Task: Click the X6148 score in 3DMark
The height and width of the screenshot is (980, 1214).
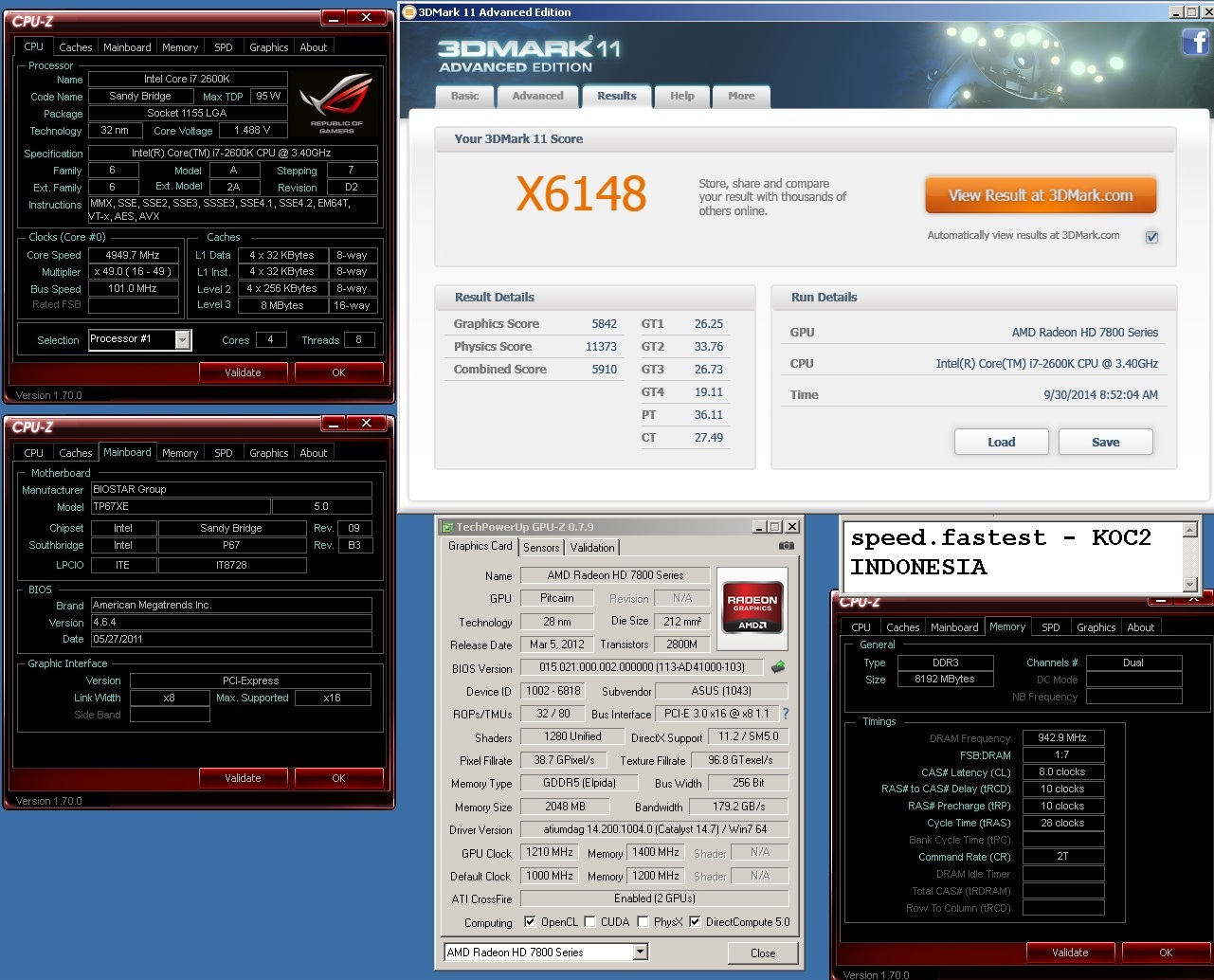Action: (x=581, y=194)
